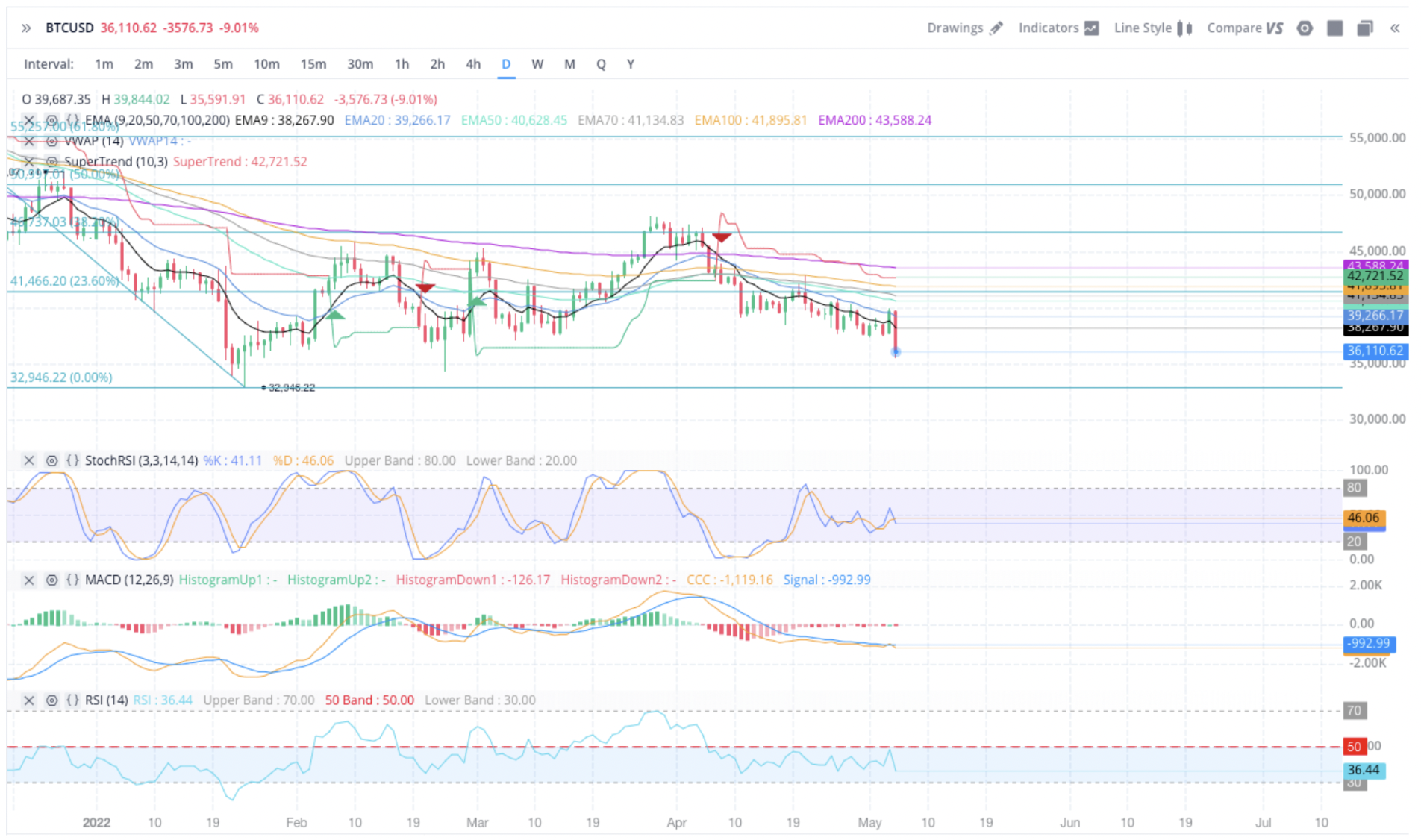Collapse the right panel using double-chevron icon
The height and width of the screenshot is (840, 1421).
1395,28
